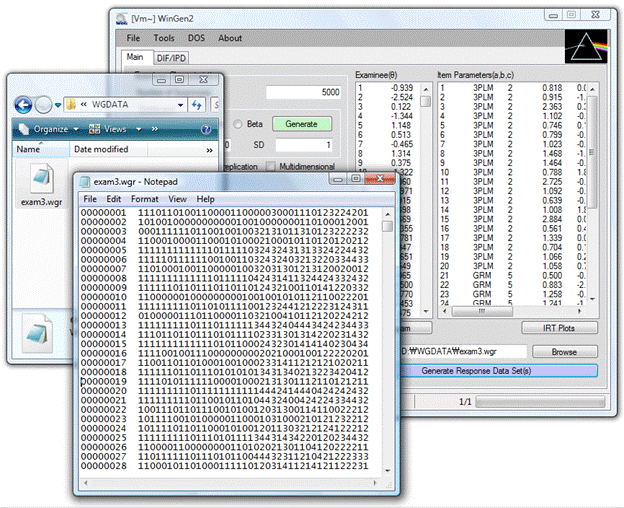
Task: Expand the WGDATA address dropdown
Action: 181,105
